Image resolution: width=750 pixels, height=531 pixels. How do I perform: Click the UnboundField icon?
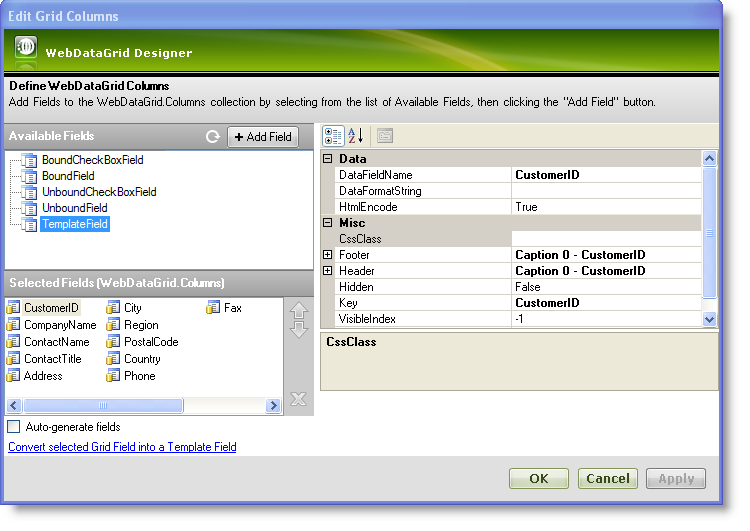click(x=29, y=208)
